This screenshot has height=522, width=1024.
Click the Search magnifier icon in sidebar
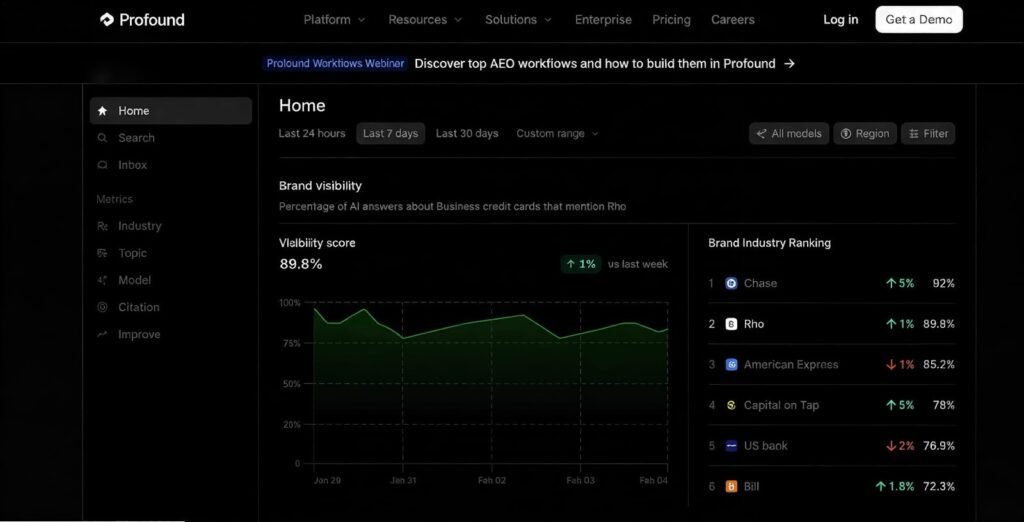coord(102,138)
